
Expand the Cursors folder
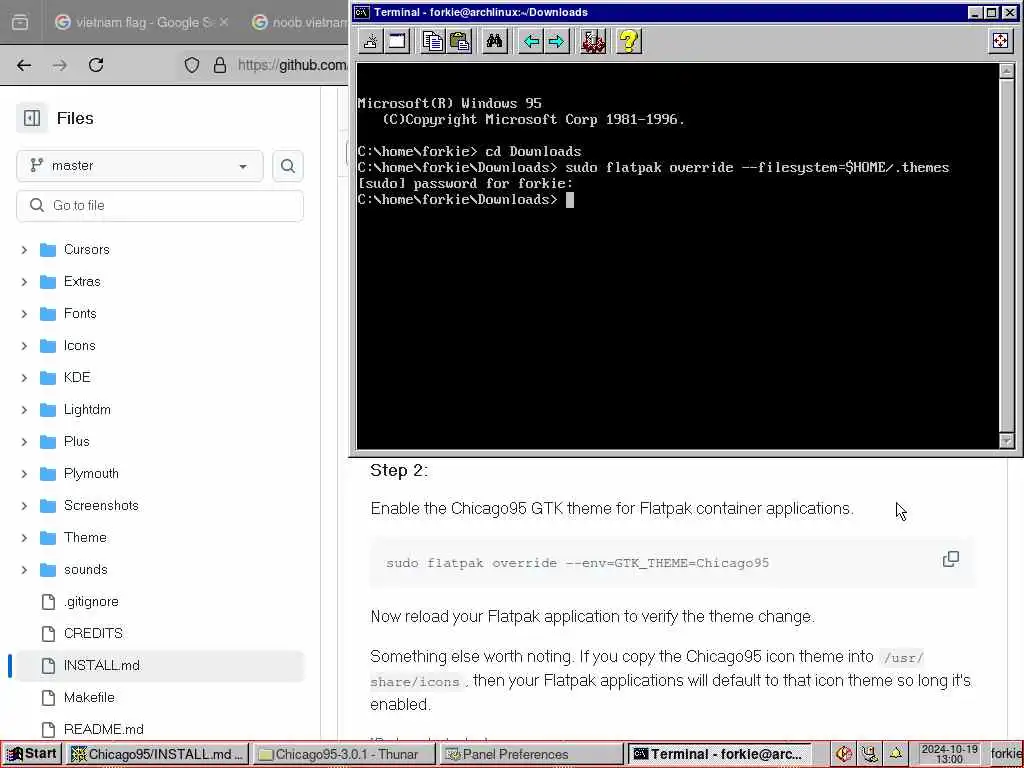pyautogui.click(x=24, y=250)
